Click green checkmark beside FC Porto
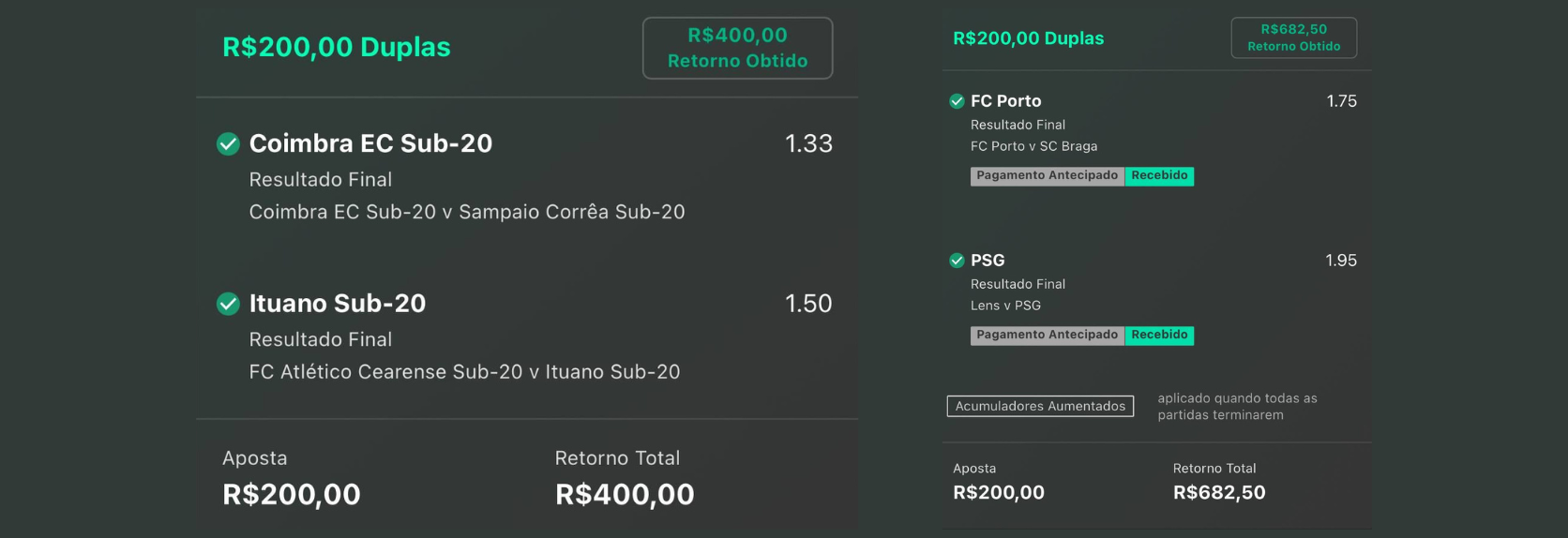Screen dimensions: 1568x538 [x=957, y=101]
